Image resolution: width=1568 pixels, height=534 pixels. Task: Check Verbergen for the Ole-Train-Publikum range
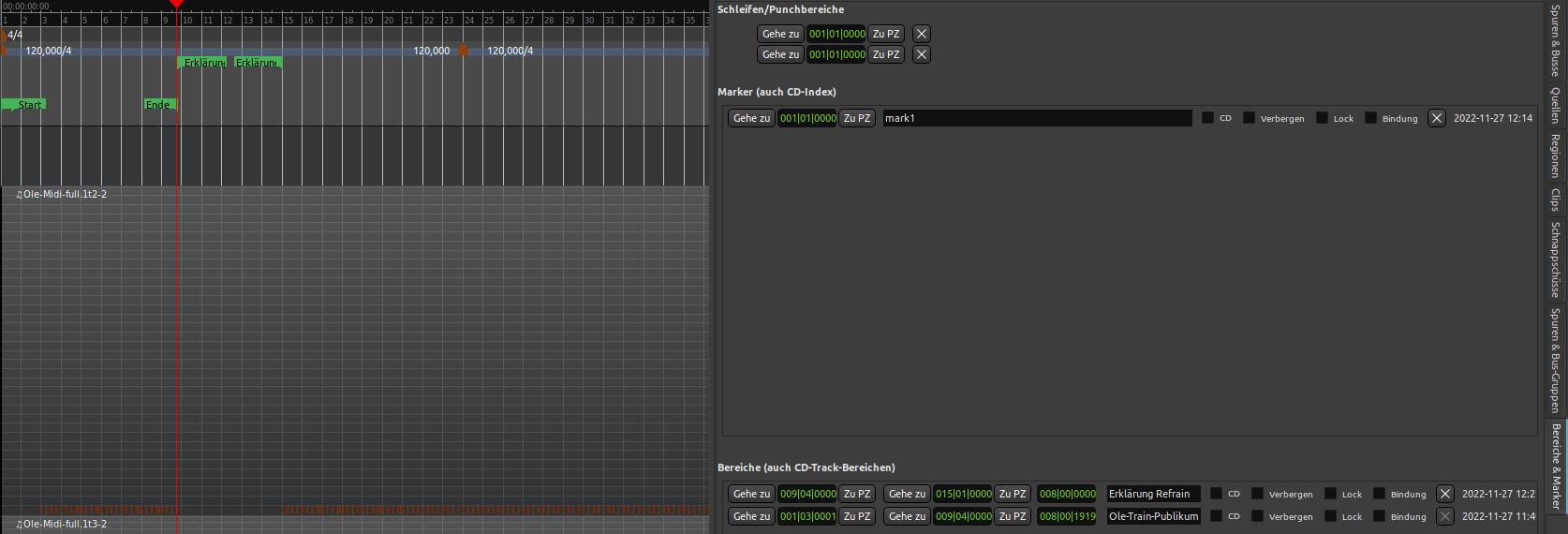(x=1257, y=516)
